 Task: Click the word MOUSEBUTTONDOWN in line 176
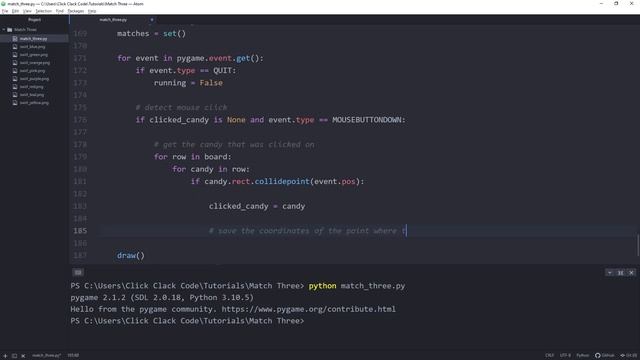click(x=367, y=120)
